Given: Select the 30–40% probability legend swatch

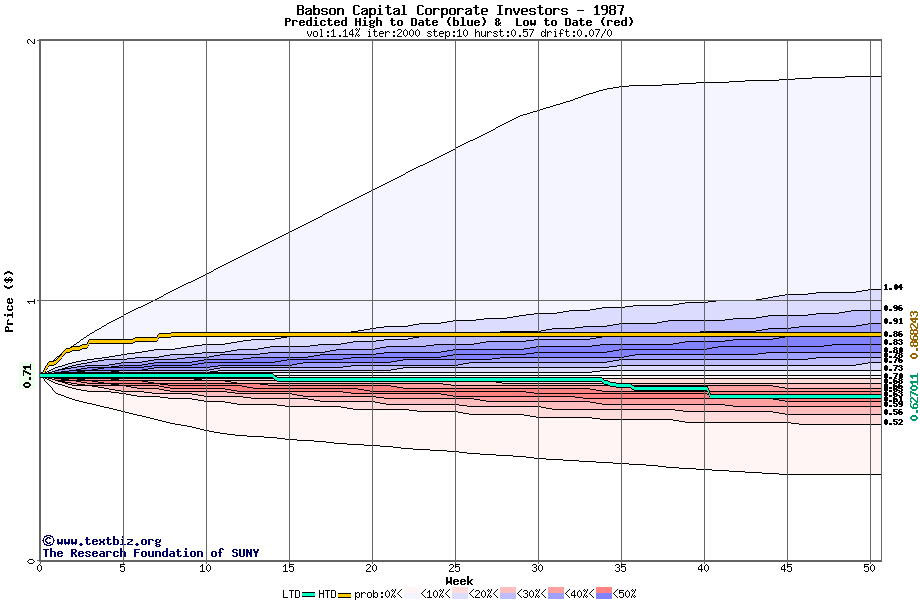Looking at the screenshot, I should (x=556, y=594).
